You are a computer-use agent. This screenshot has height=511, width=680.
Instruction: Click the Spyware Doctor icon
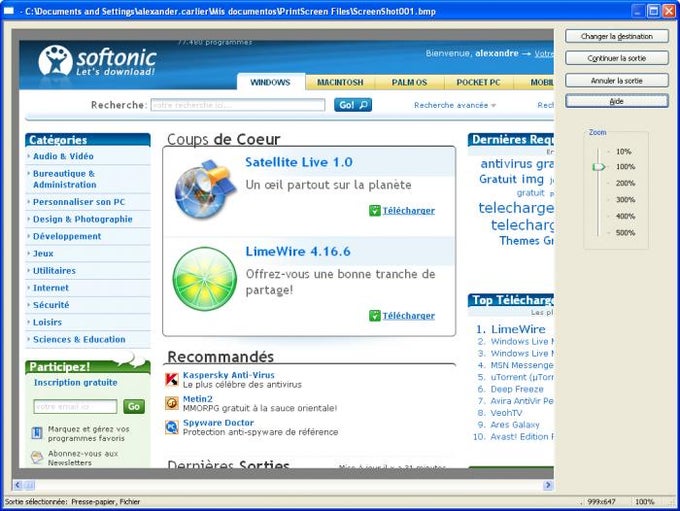tap(172, 427)
